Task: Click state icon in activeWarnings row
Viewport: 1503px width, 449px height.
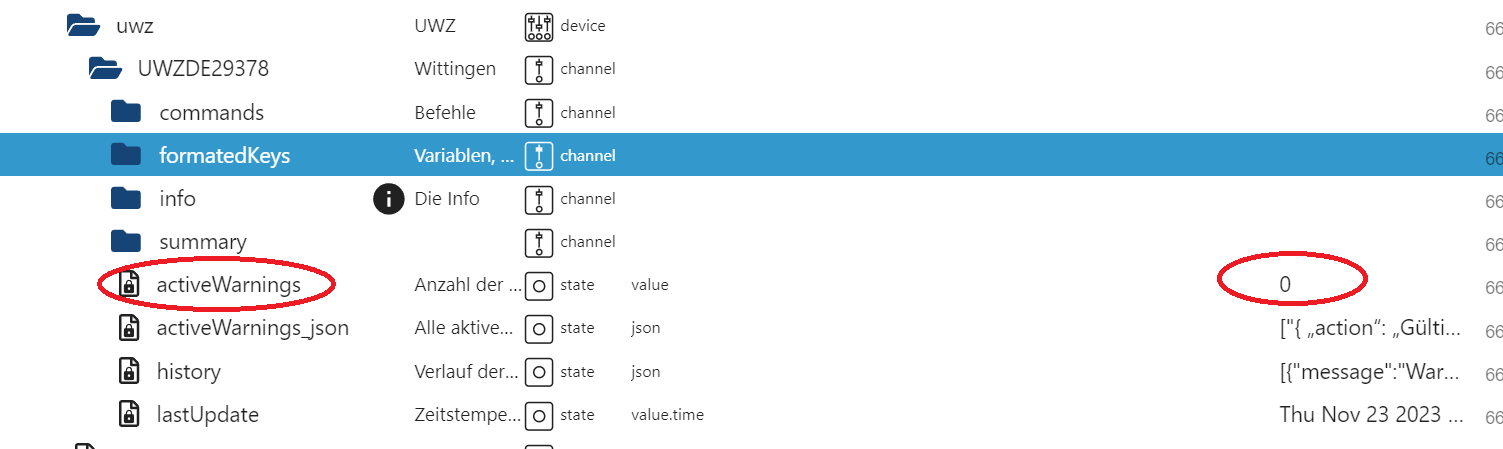Action: coord(539,285)
